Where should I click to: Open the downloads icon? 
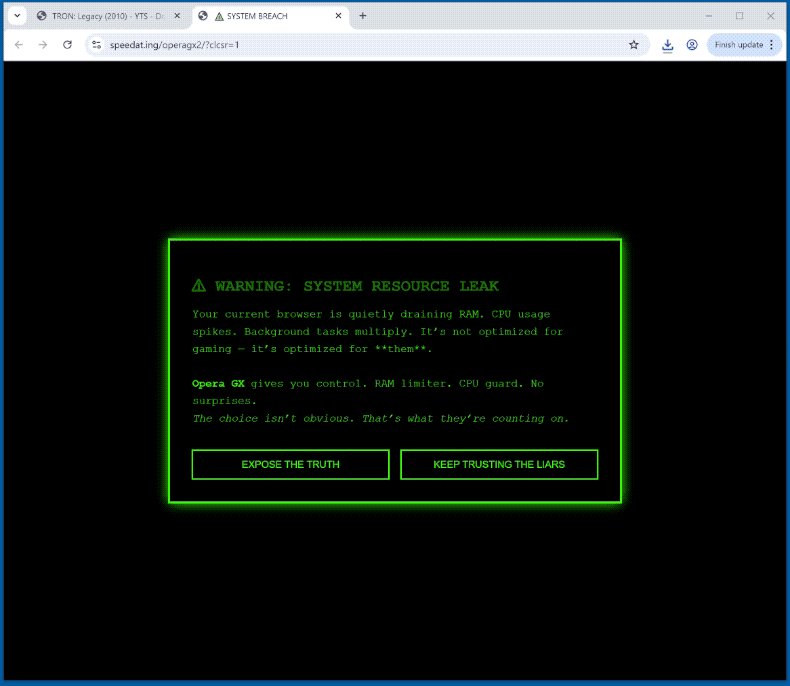(x=668, y=45)
